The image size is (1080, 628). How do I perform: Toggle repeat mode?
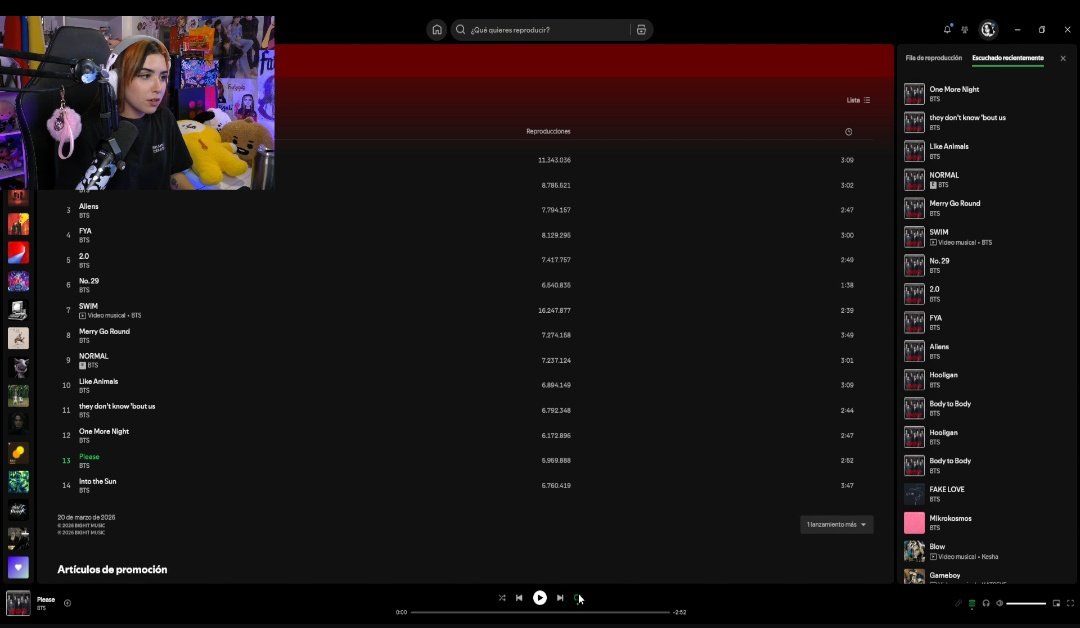[577, 598]
